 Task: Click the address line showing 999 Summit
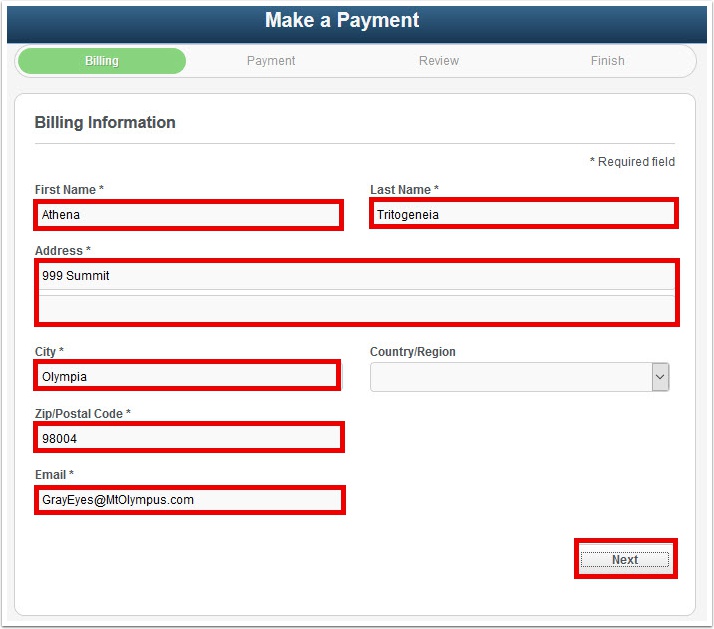tap(356, 276)
